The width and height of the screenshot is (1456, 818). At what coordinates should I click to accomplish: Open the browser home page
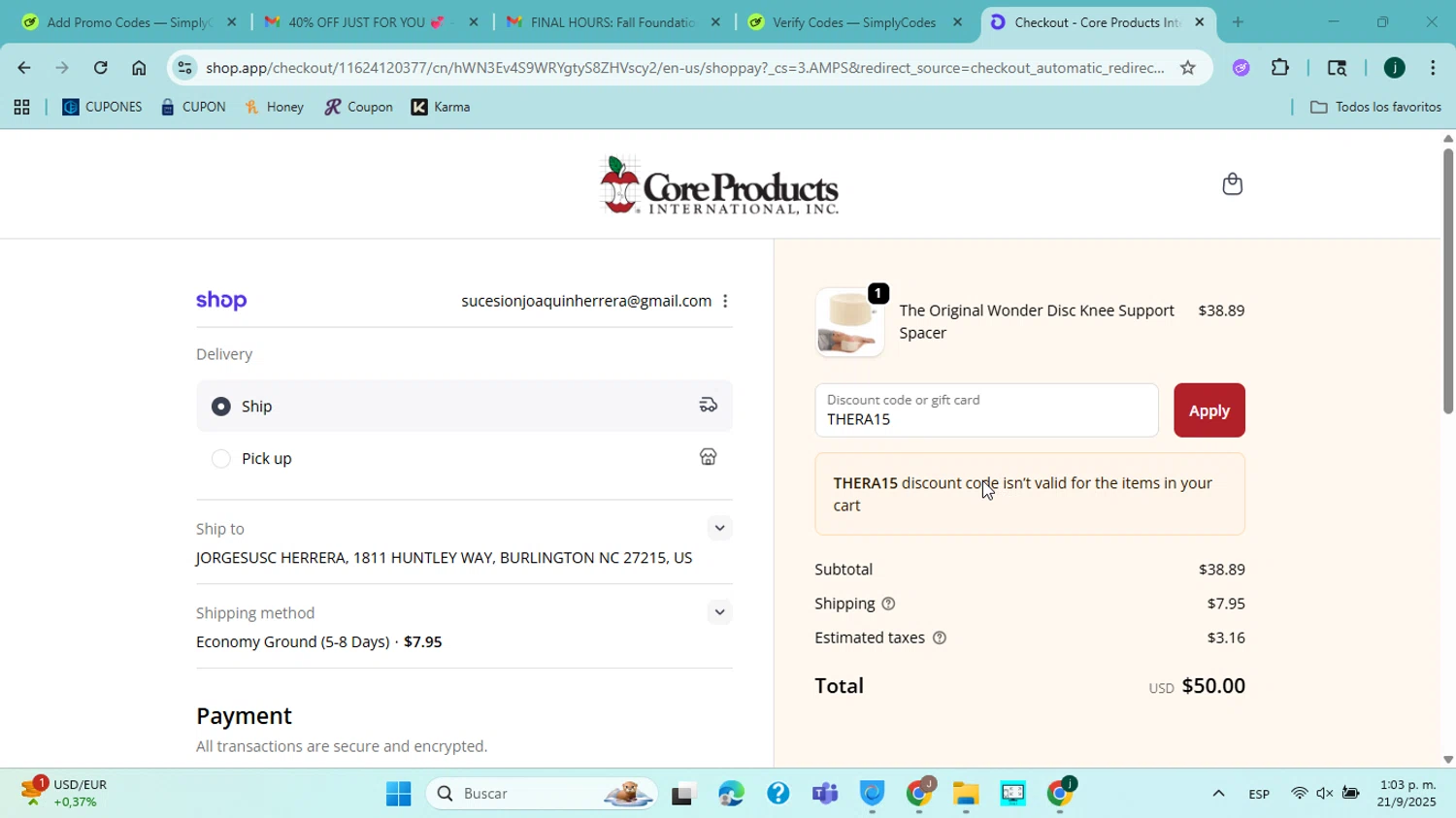(x=139, y=67)
